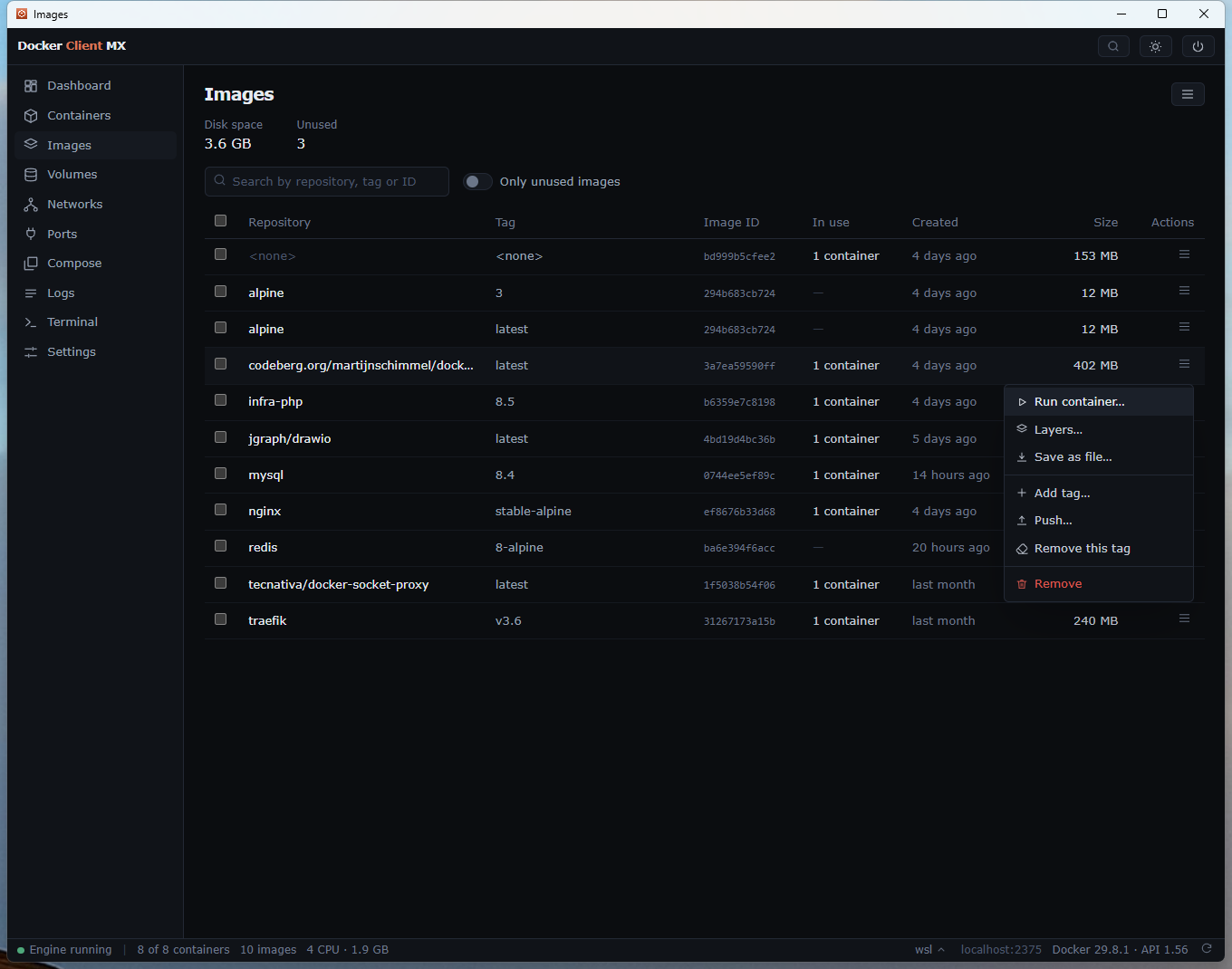Check the mysql row checkbox
This screenshot has width=1232, height=969.
point(220,474)
